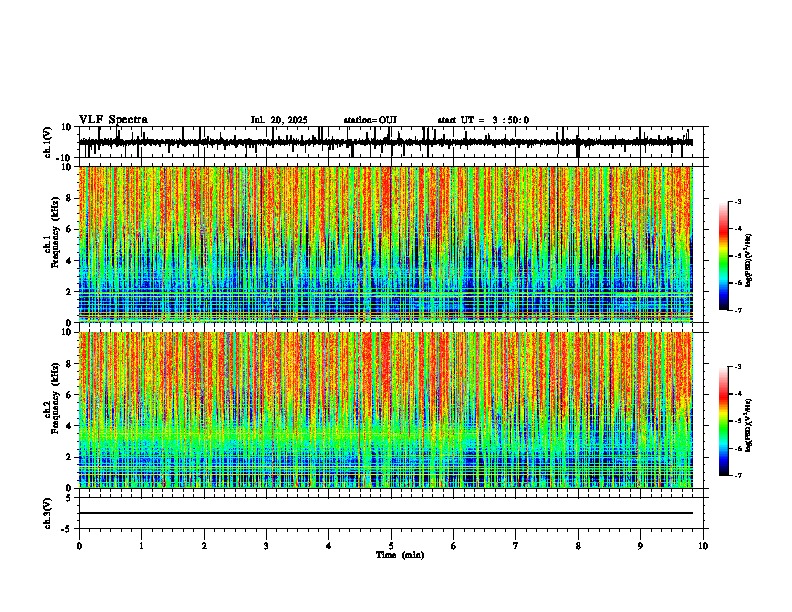The width and height of the screenshot is (792, 612).
Task: Click time-axis tick label "6"
Action: tap(454, 546)
